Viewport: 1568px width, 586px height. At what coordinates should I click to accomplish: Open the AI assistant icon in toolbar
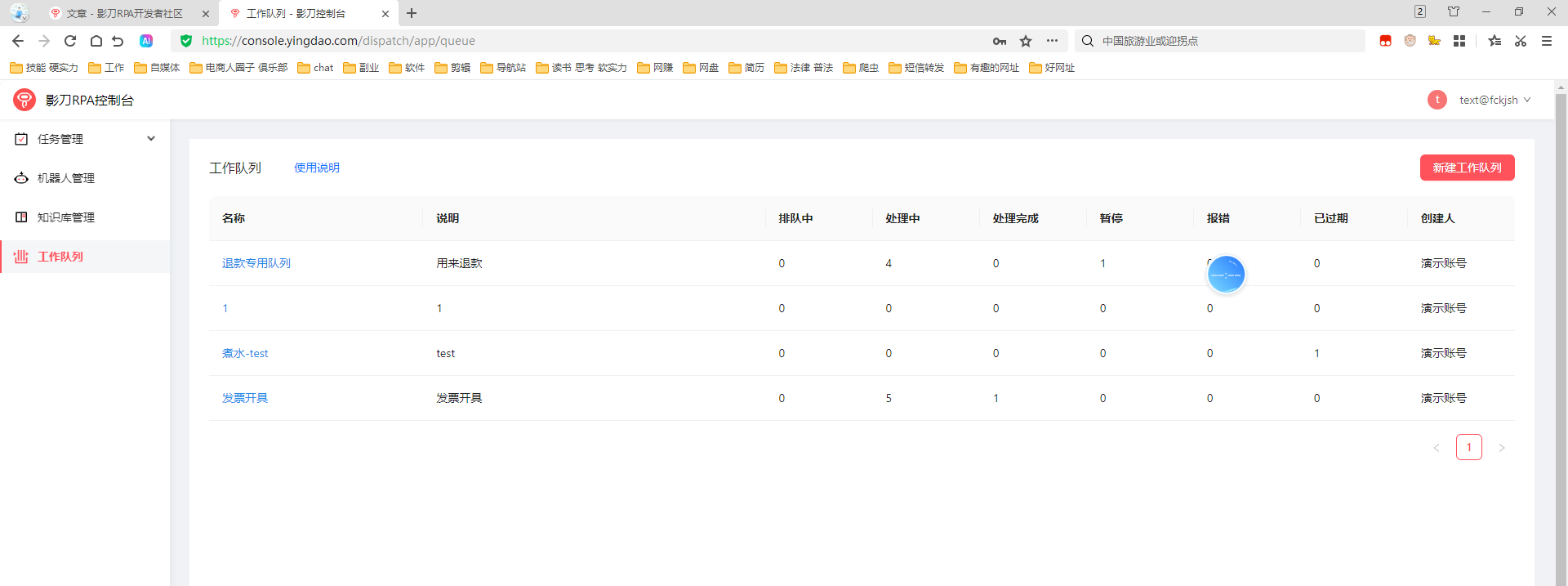point(146,41)
